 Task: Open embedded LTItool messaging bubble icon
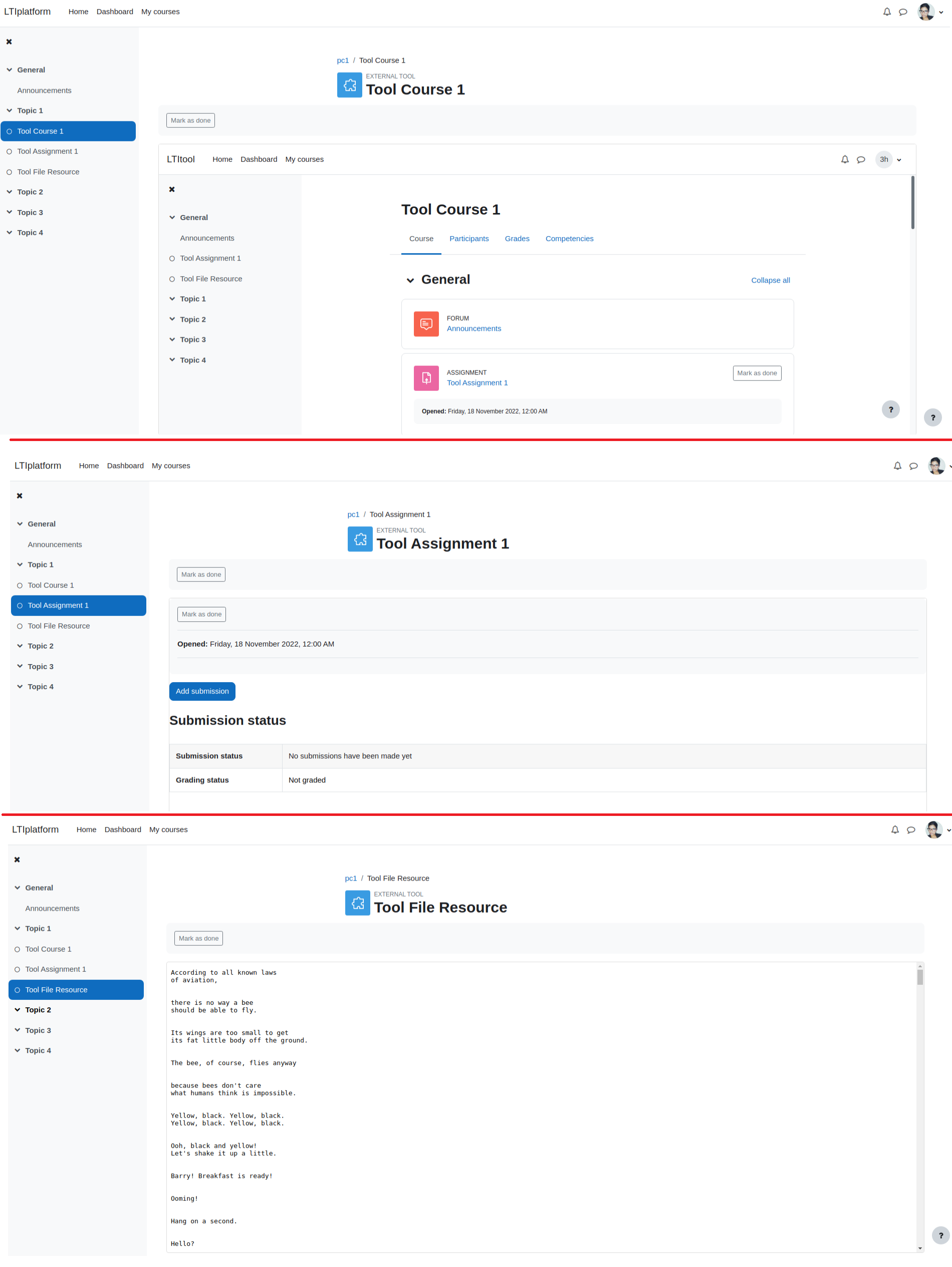pos(860,159)
